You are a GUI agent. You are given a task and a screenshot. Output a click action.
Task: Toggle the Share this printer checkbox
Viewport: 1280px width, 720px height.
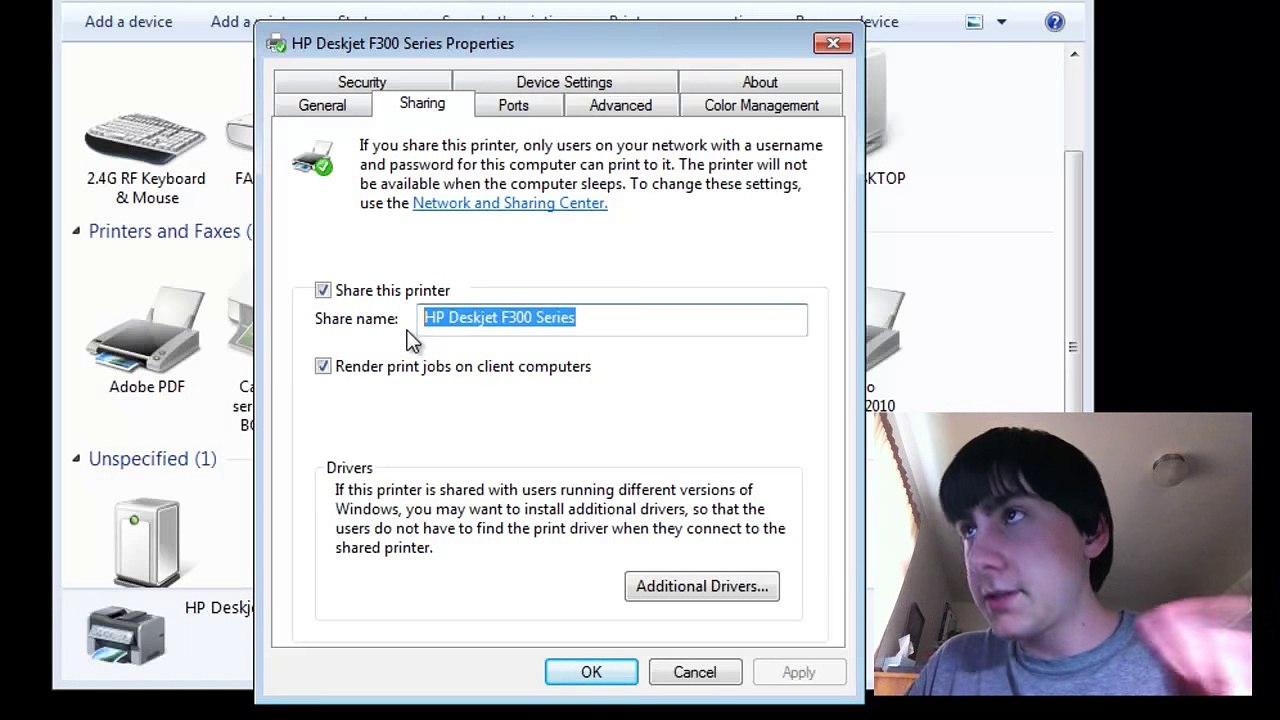323,290
